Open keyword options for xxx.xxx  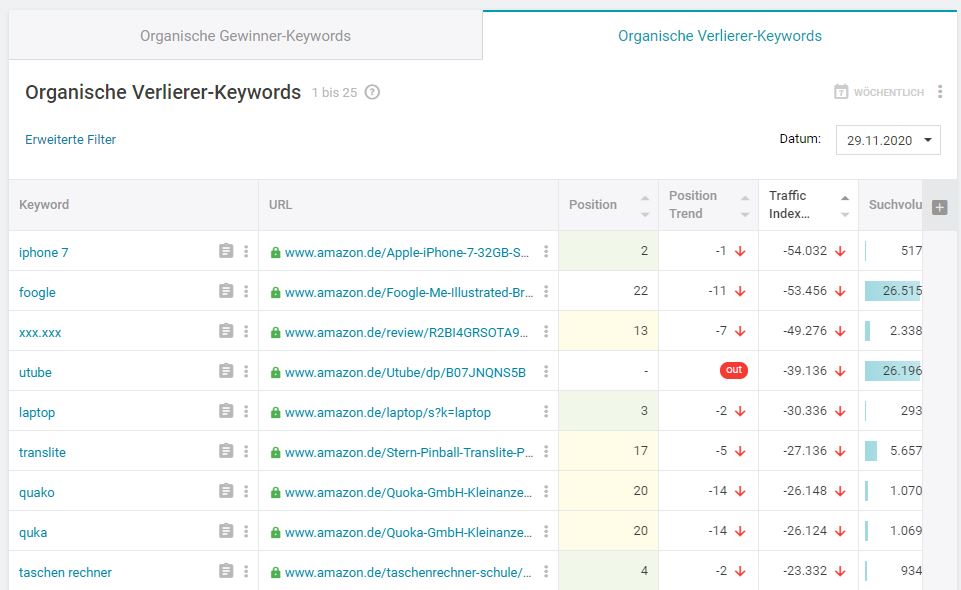pyautogui.click(x=246, y=331)
